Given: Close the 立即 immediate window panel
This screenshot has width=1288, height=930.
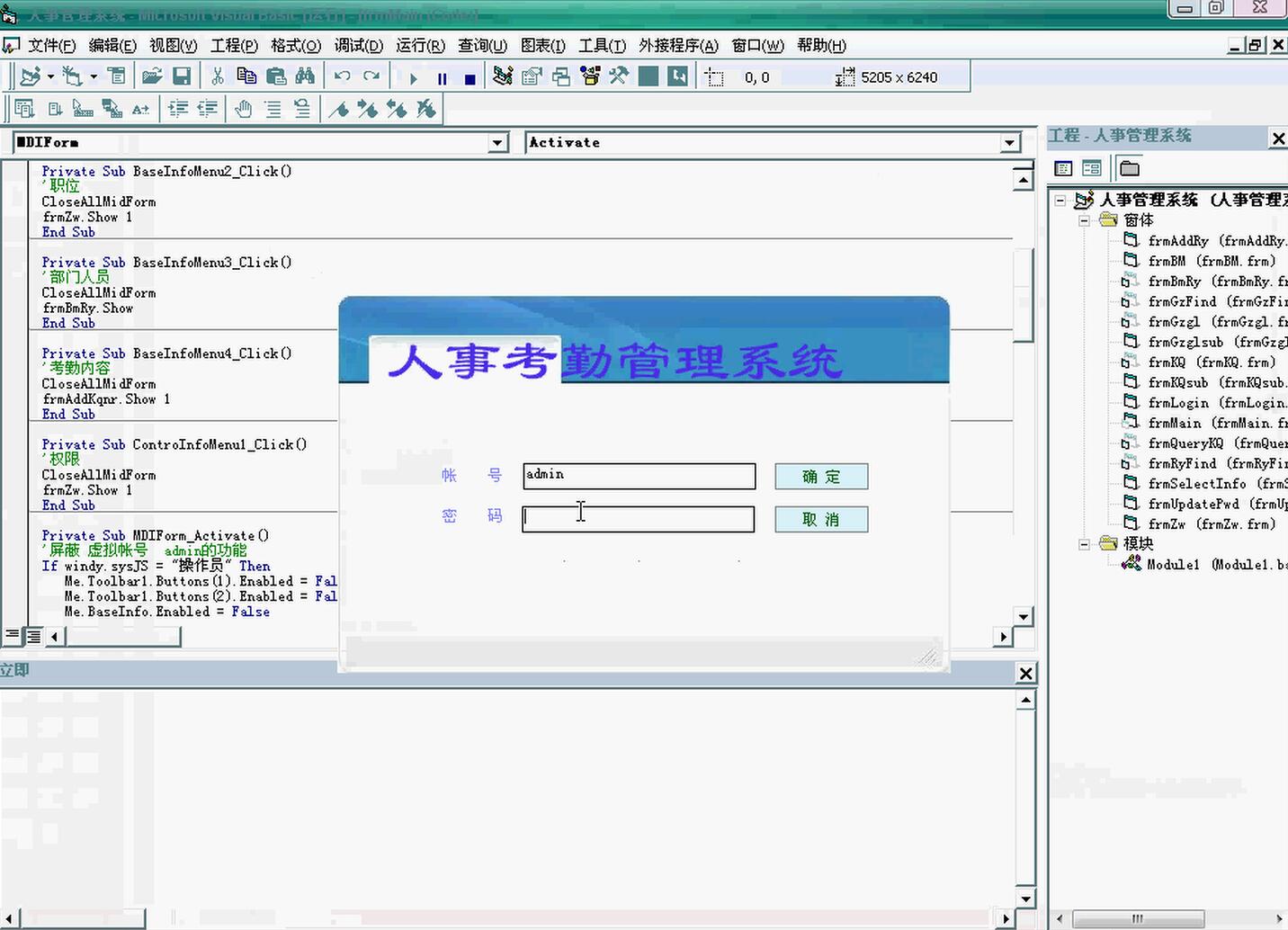Looking at the screenshot, I should point(1025,673).
